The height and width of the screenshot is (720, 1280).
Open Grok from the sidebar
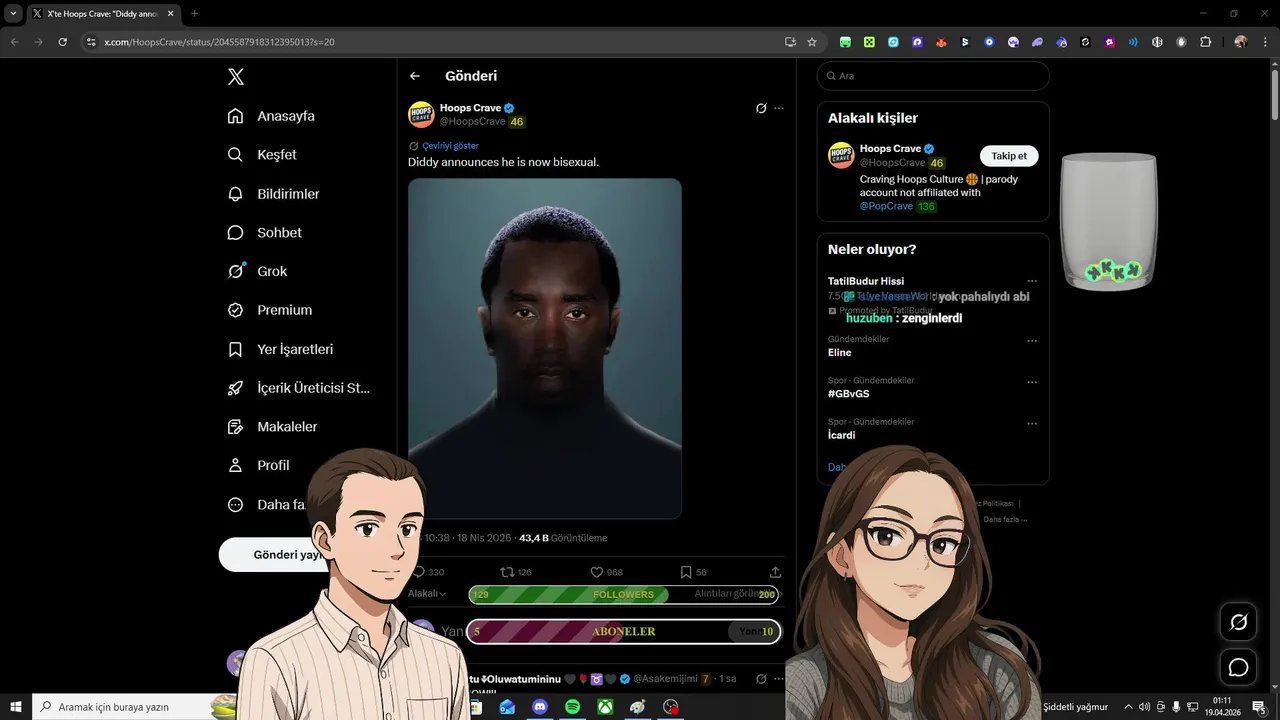pos(257,271)
